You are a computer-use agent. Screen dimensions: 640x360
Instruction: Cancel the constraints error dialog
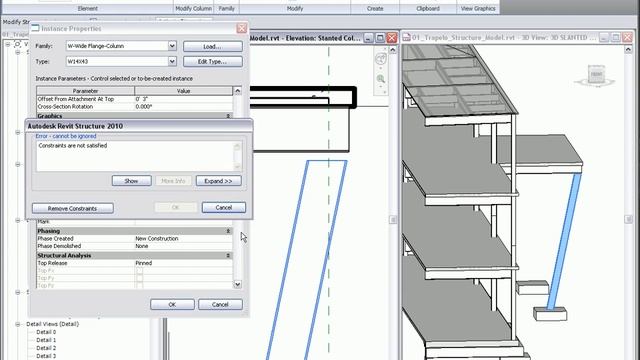[224, 207]
